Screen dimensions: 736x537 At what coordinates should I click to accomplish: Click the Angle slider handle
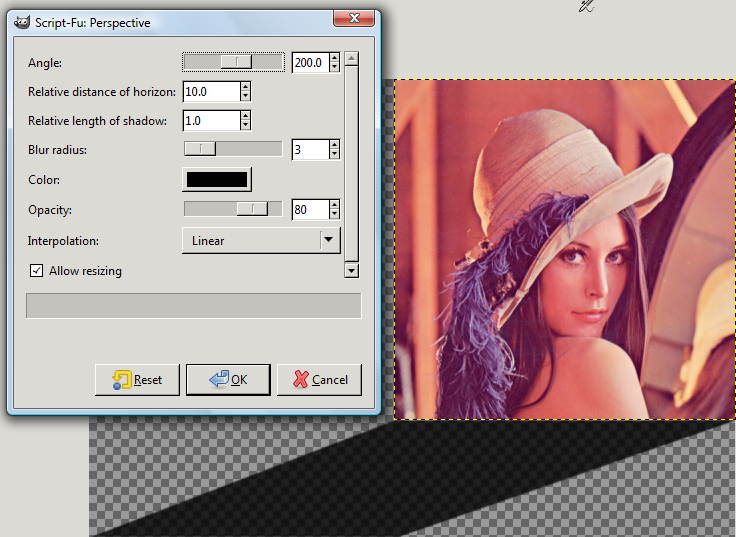click(236, 62)
